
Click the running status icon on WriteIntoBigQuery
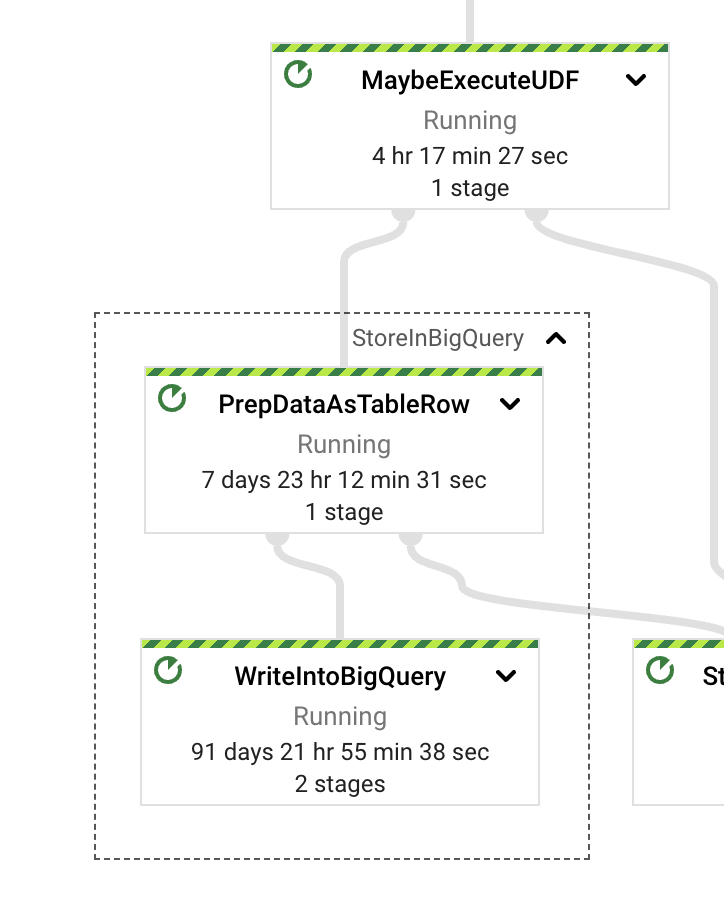[168, 670]
